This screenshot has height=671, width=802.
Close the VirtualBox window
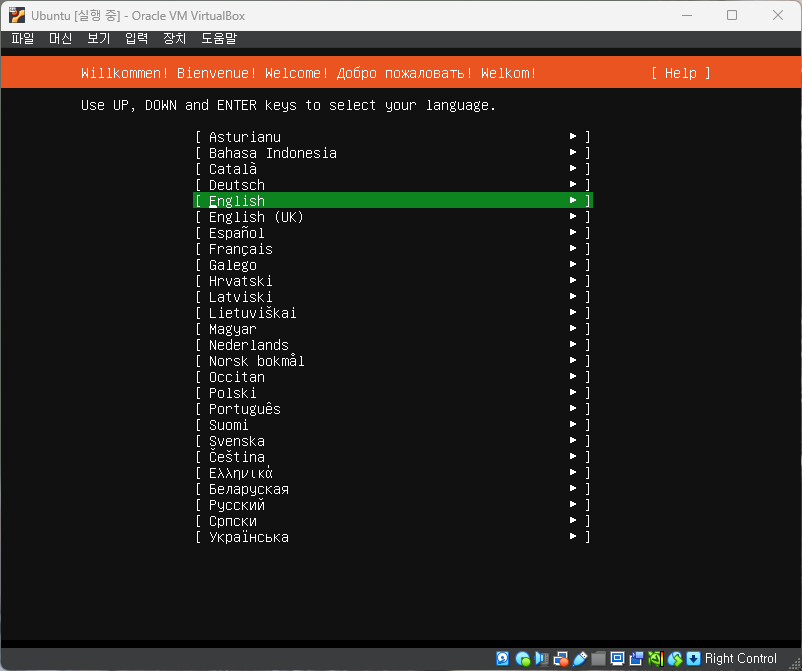point(777,15)
